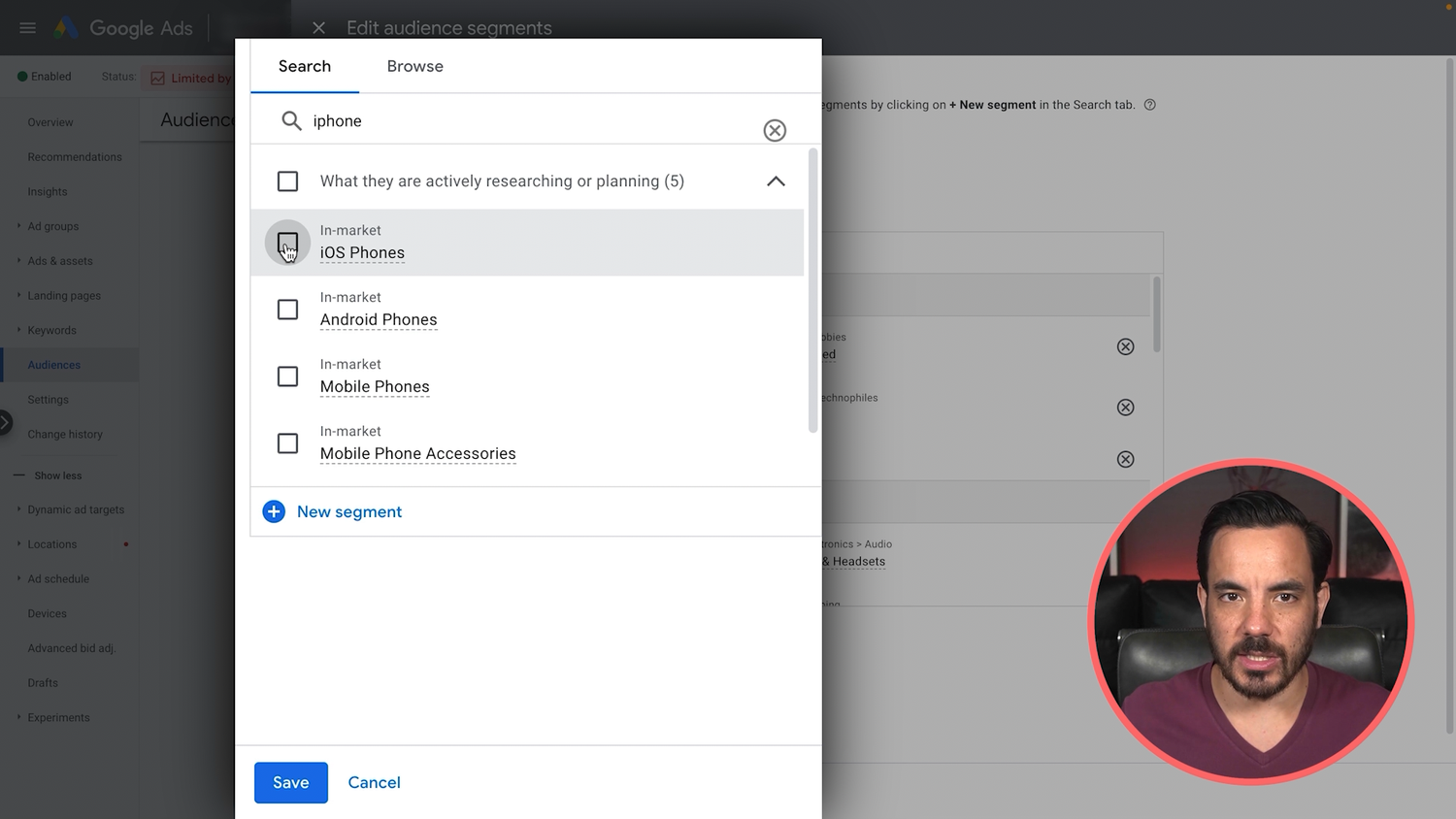Collapse the actively researching or planning section
This screenshot has width=1456, height=819.
(x=775, y=180)
